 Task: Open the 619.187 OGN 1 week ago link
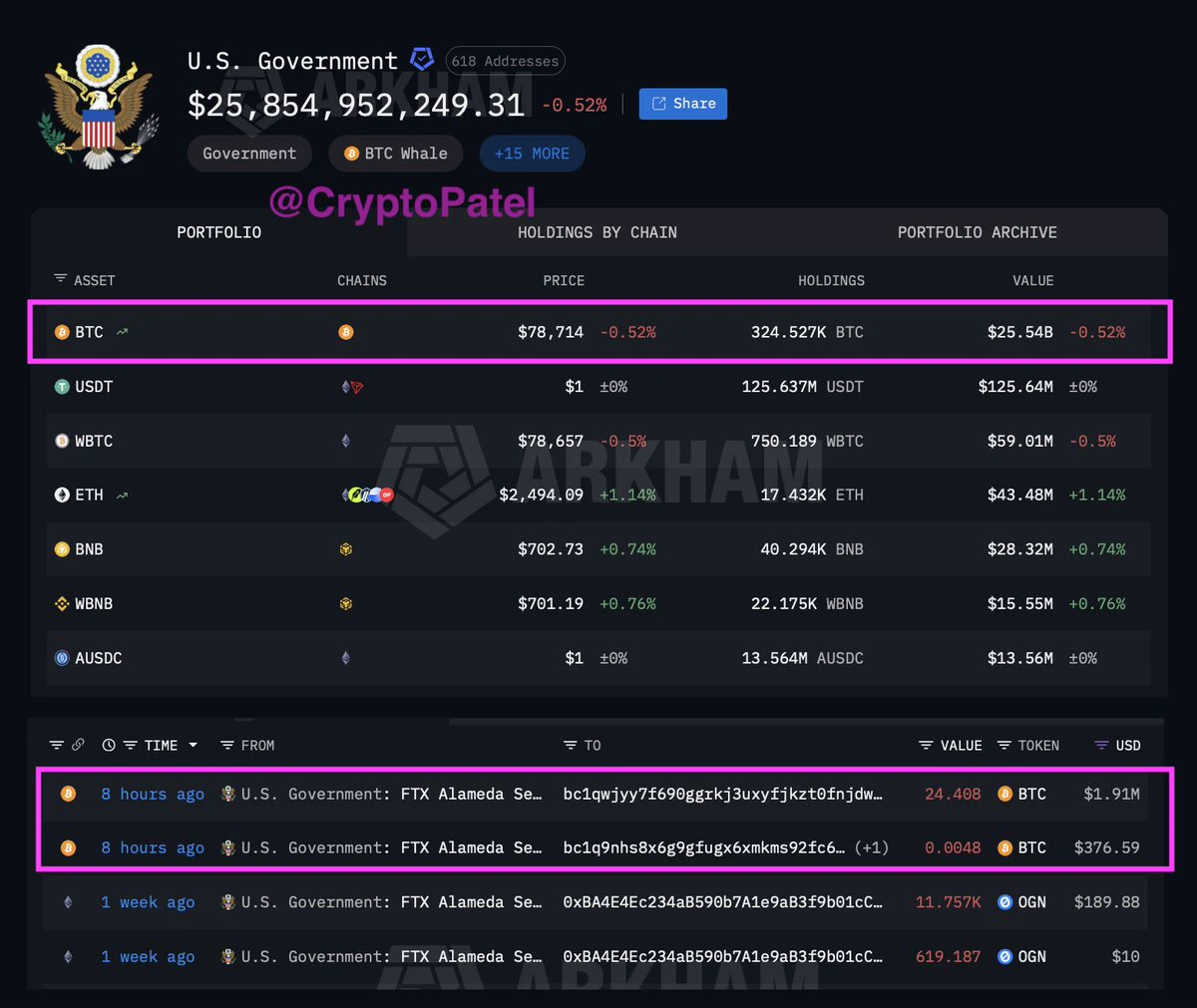pyautogui.click(x=148, y=957)
